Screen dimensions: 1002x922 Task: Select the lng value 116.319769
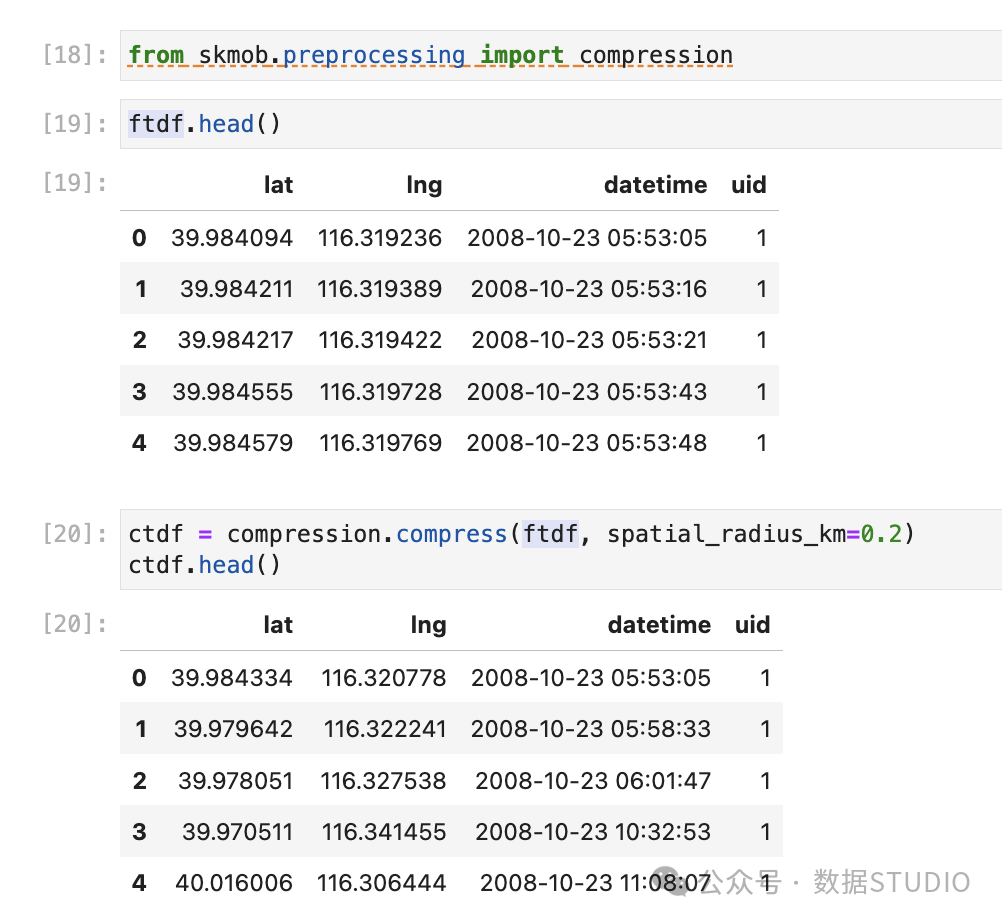[381, 443]
